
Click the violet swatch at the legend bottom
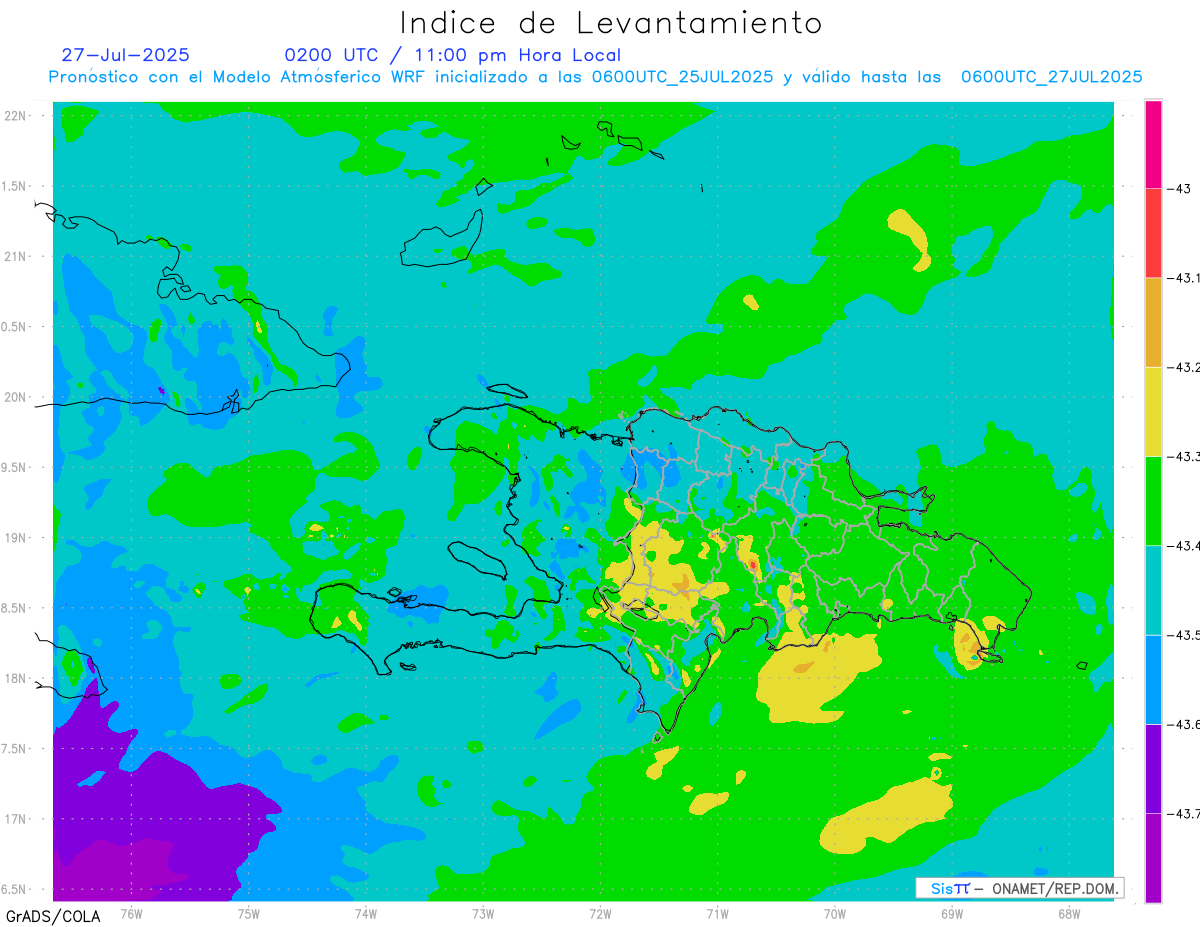(1153, 857)
